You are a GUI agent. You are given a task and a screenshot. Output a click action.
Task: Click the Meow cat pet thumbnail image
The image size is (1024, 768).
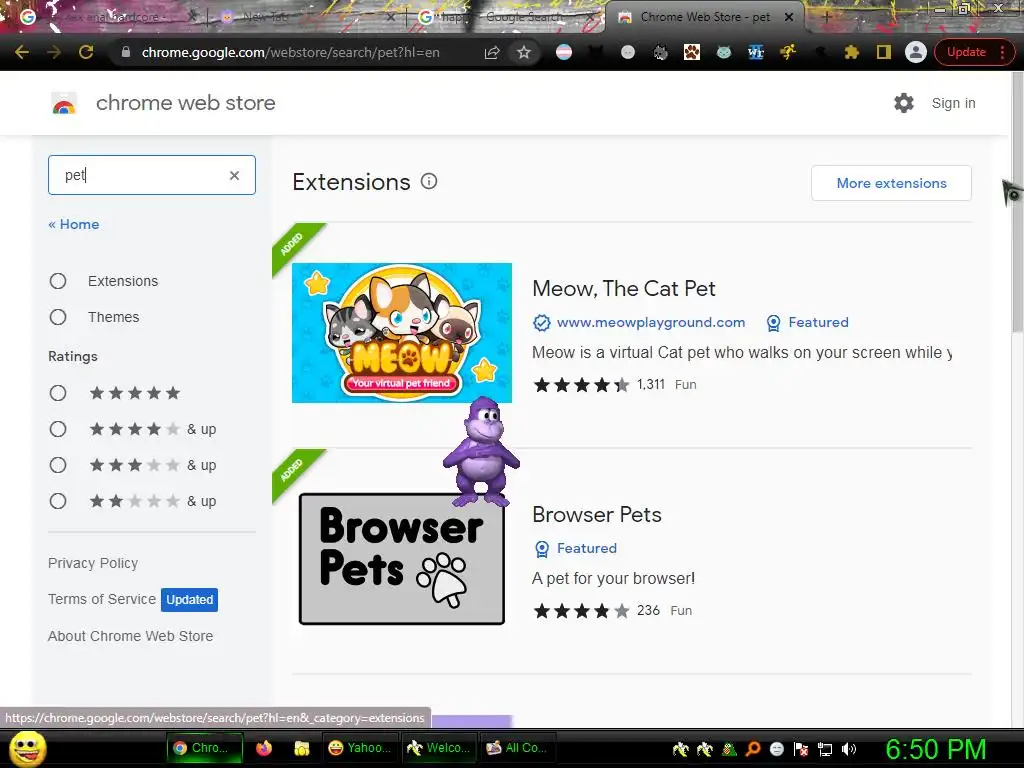pos(402,332)
